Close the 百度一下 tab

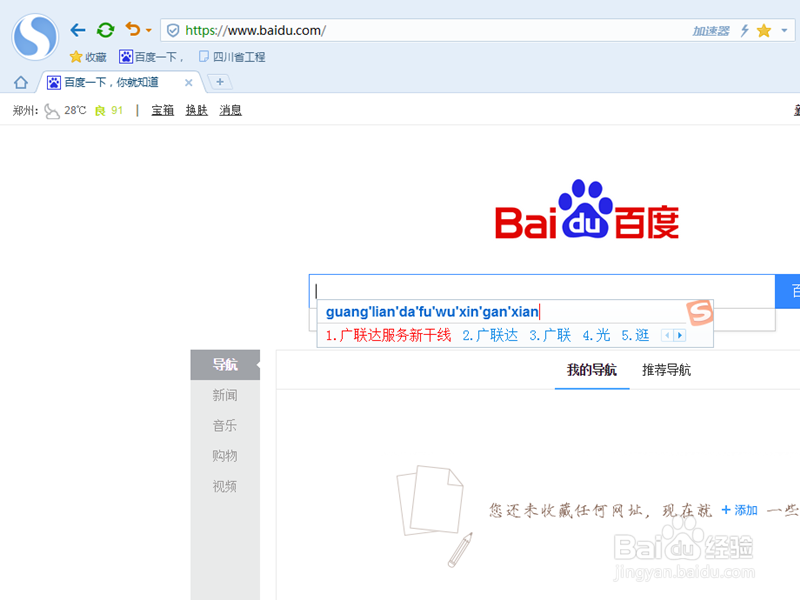[x=189, y=83]
